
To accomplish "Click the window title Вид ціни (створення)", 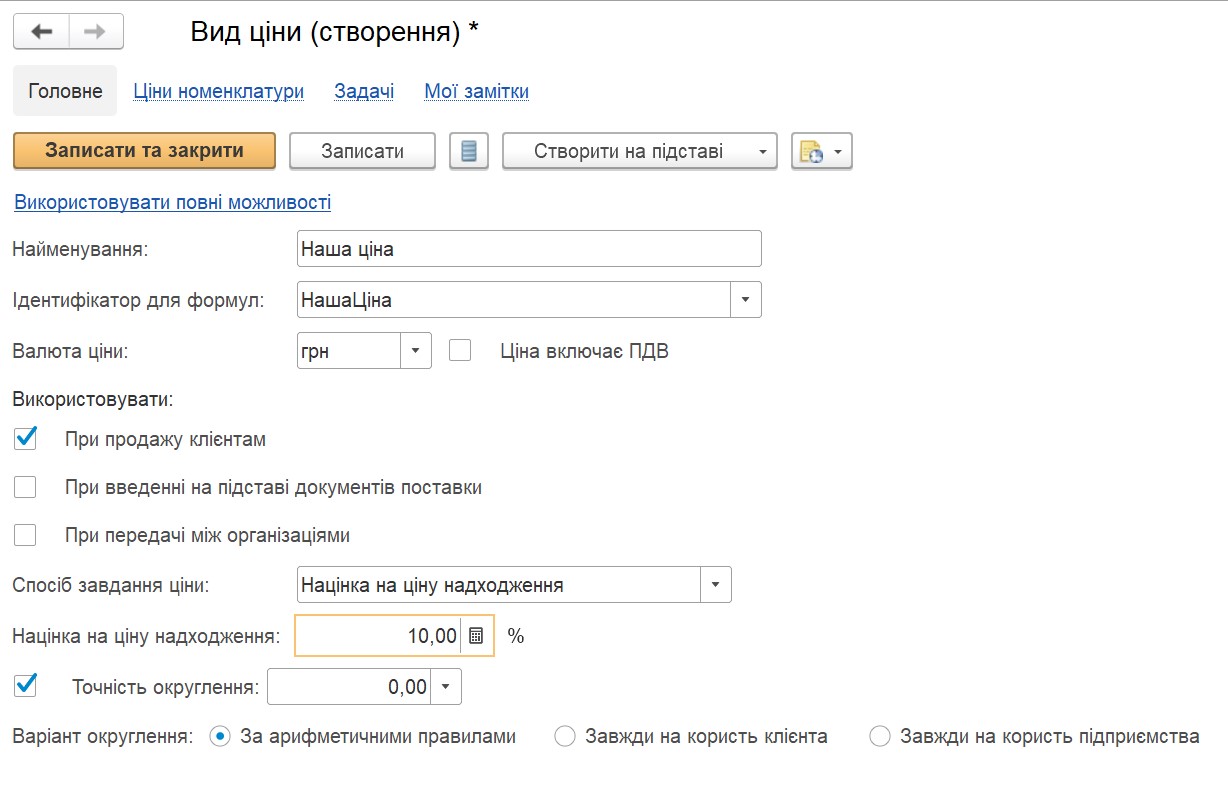I will click(x=334, y=32).
